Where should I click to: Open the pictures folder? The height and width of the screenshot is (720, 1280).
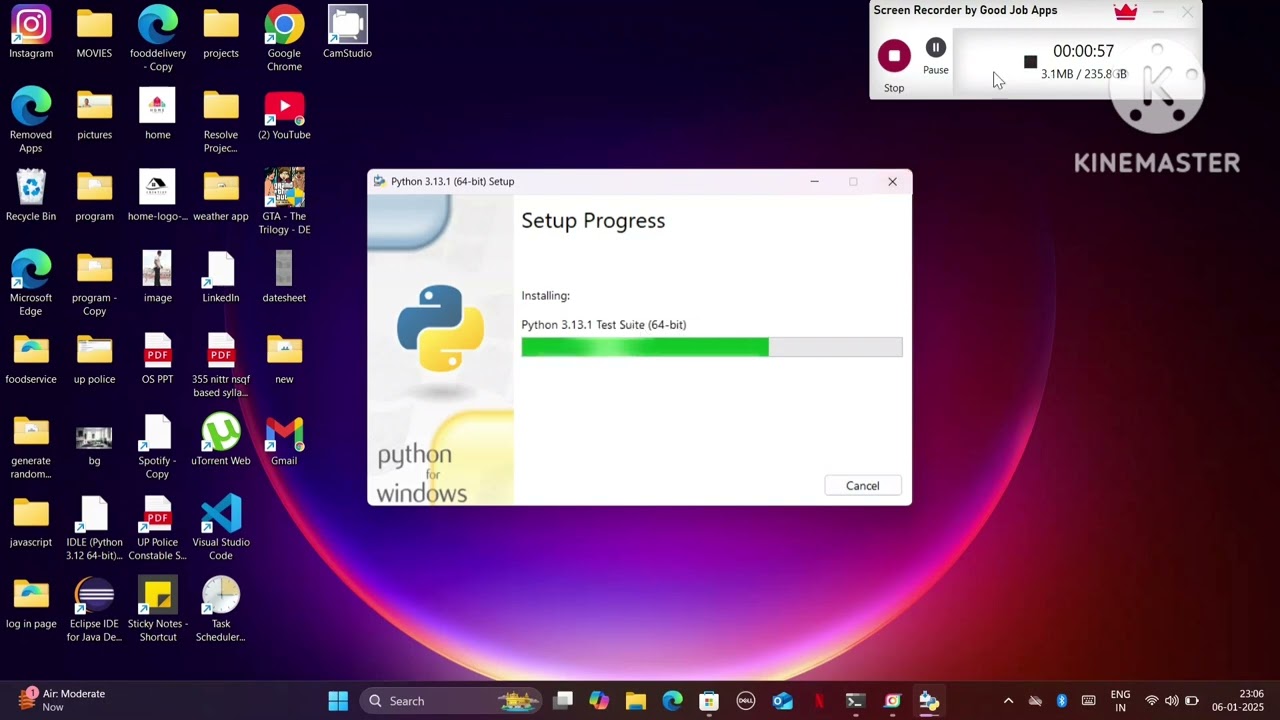coord(94,115)
